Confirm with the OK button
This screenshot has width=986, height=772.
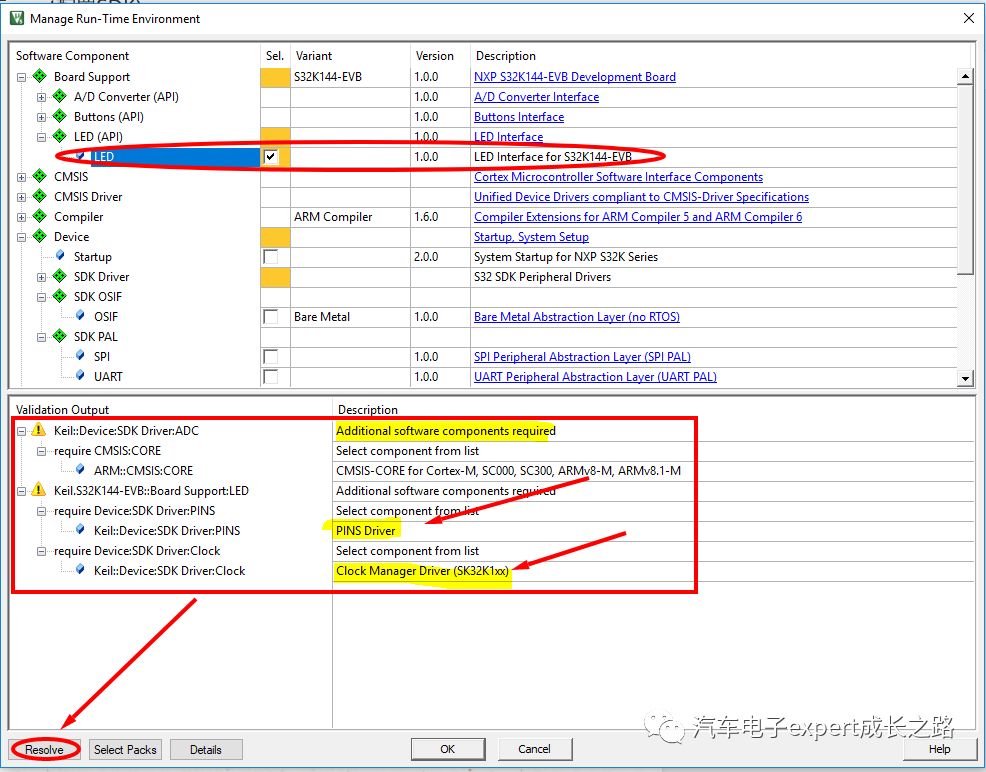pyautogui.click(x=448, y=749)
